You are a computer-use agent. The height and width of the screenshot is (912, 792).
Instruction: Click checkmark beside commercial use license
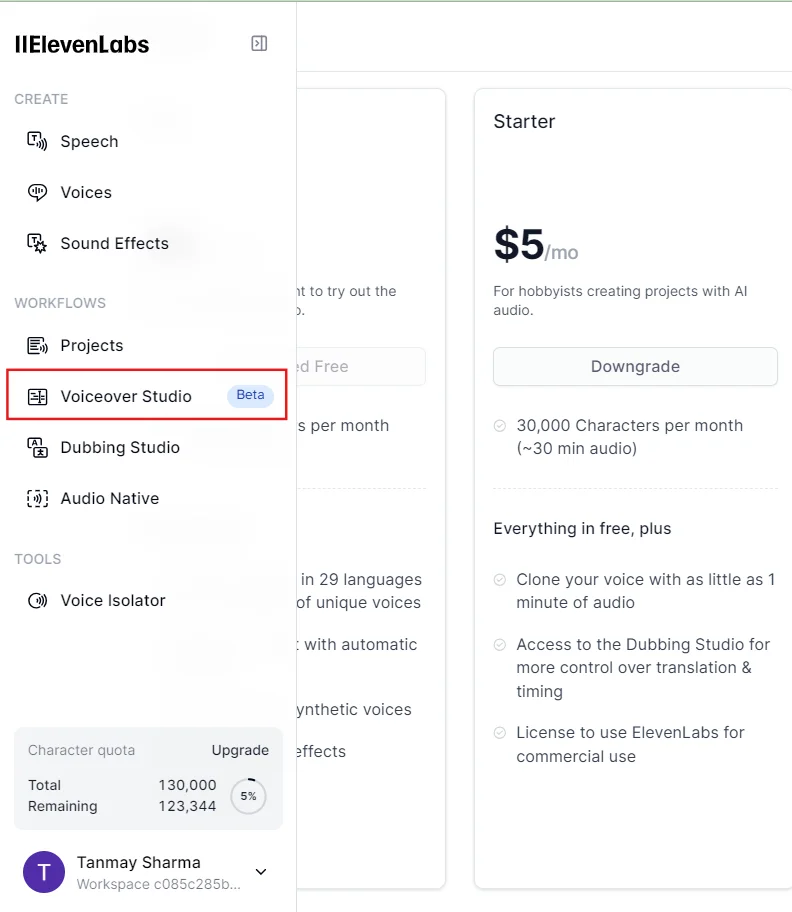tap(500, 733)
